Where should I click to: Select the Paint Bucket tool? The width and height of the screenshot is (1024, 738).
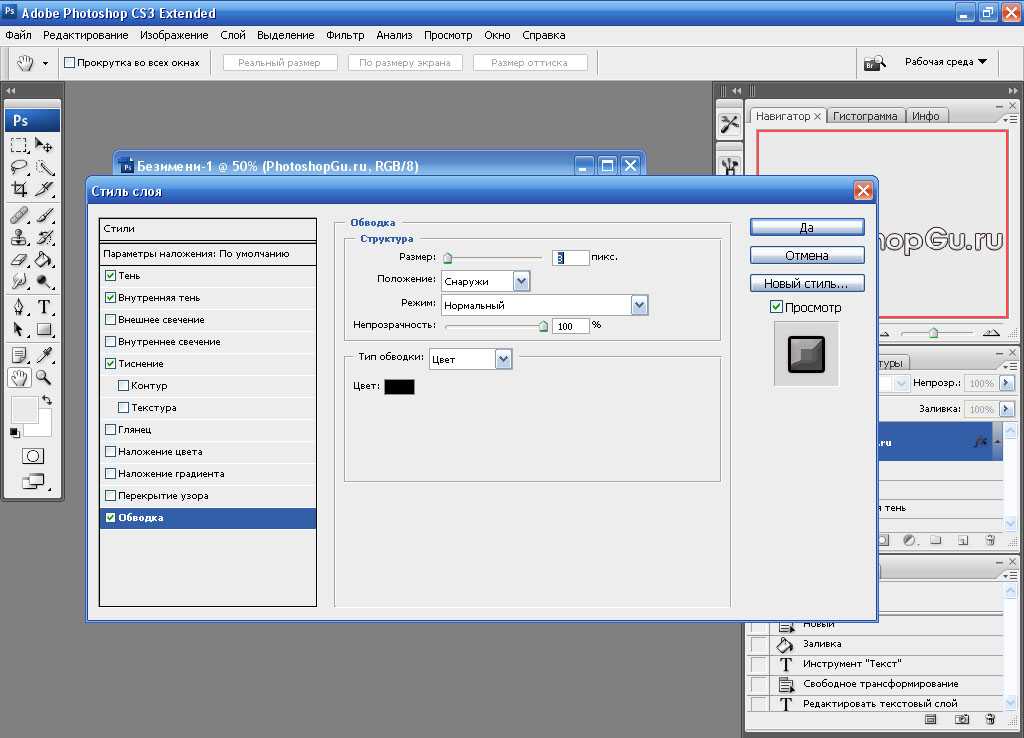44,259
